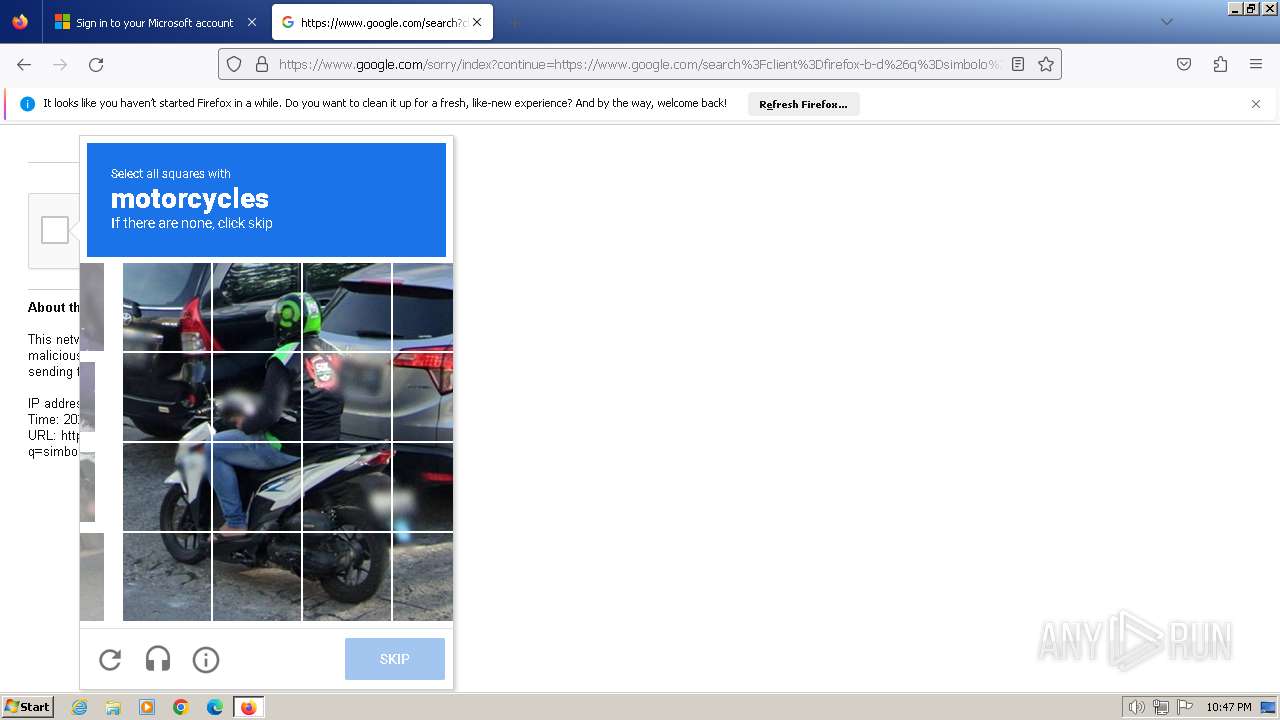The image size is (1280, 720).
Task: Click the Refresh Firefox button
Action: (x=803, y=104)
